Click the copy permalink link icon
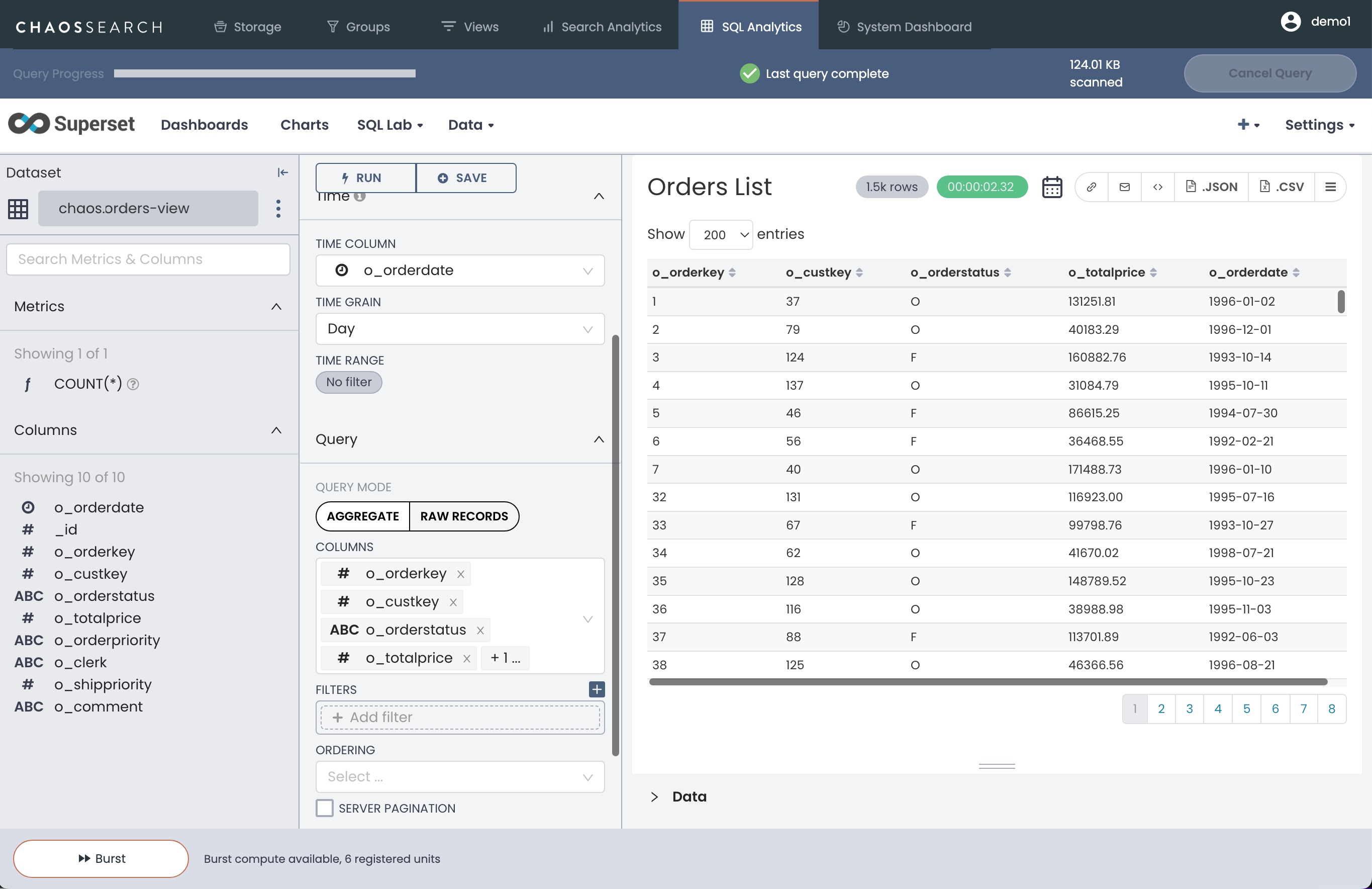This screenshot has height=889, width=1372. [1091, 187]
